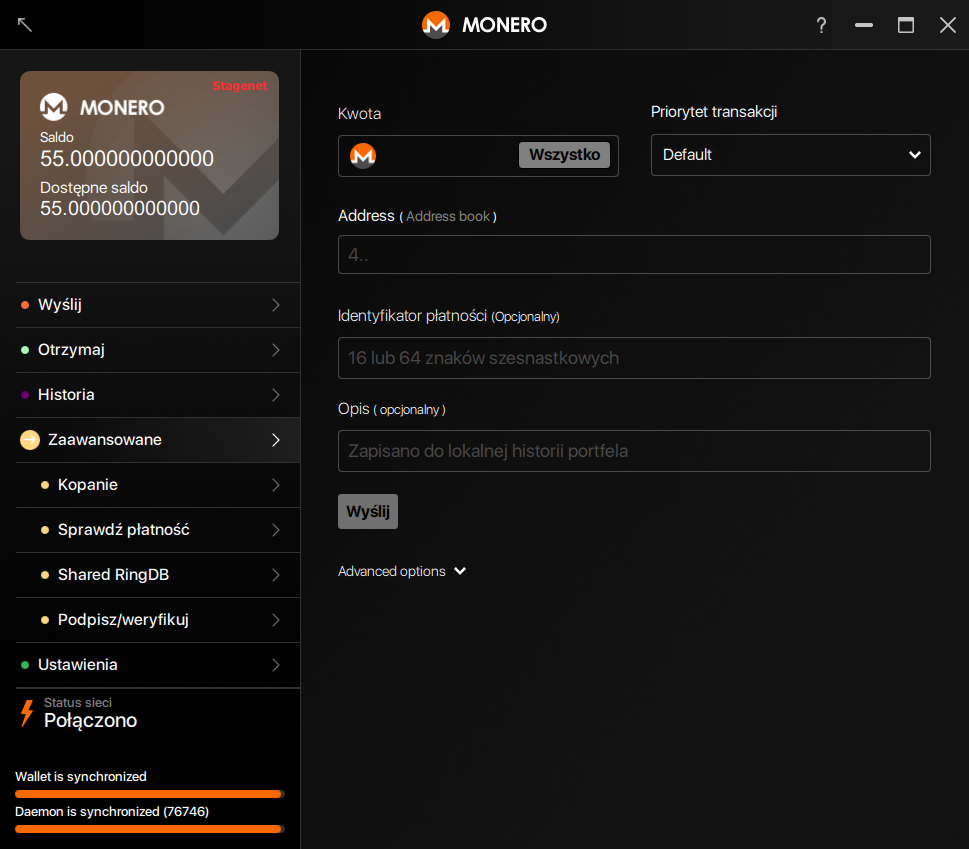Open the Address book link
The width and height of the screenshot is (969, 849).
click(x=448, y=216)
